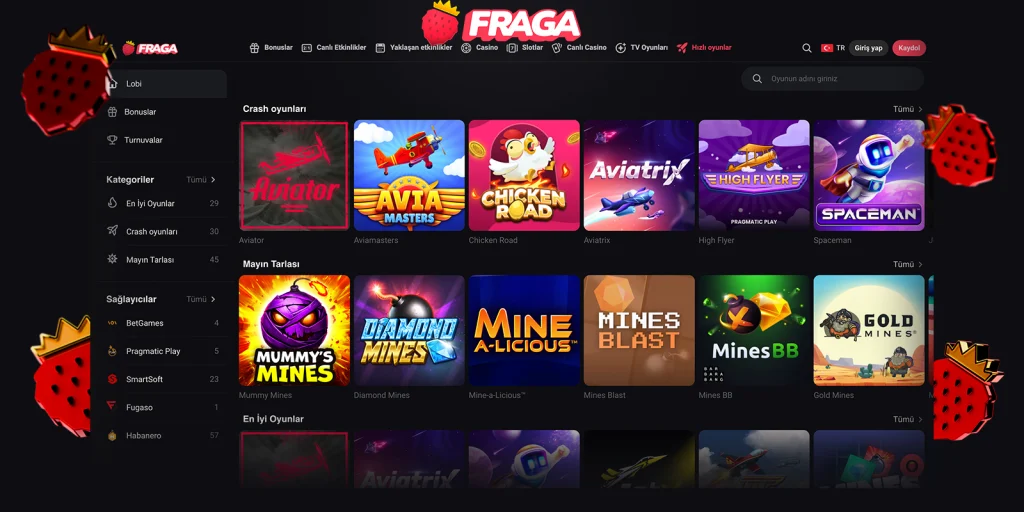Expand Sağlayıcılar with the Tümü chevron
Viewport: 1024px width, 512px height.
201,299
